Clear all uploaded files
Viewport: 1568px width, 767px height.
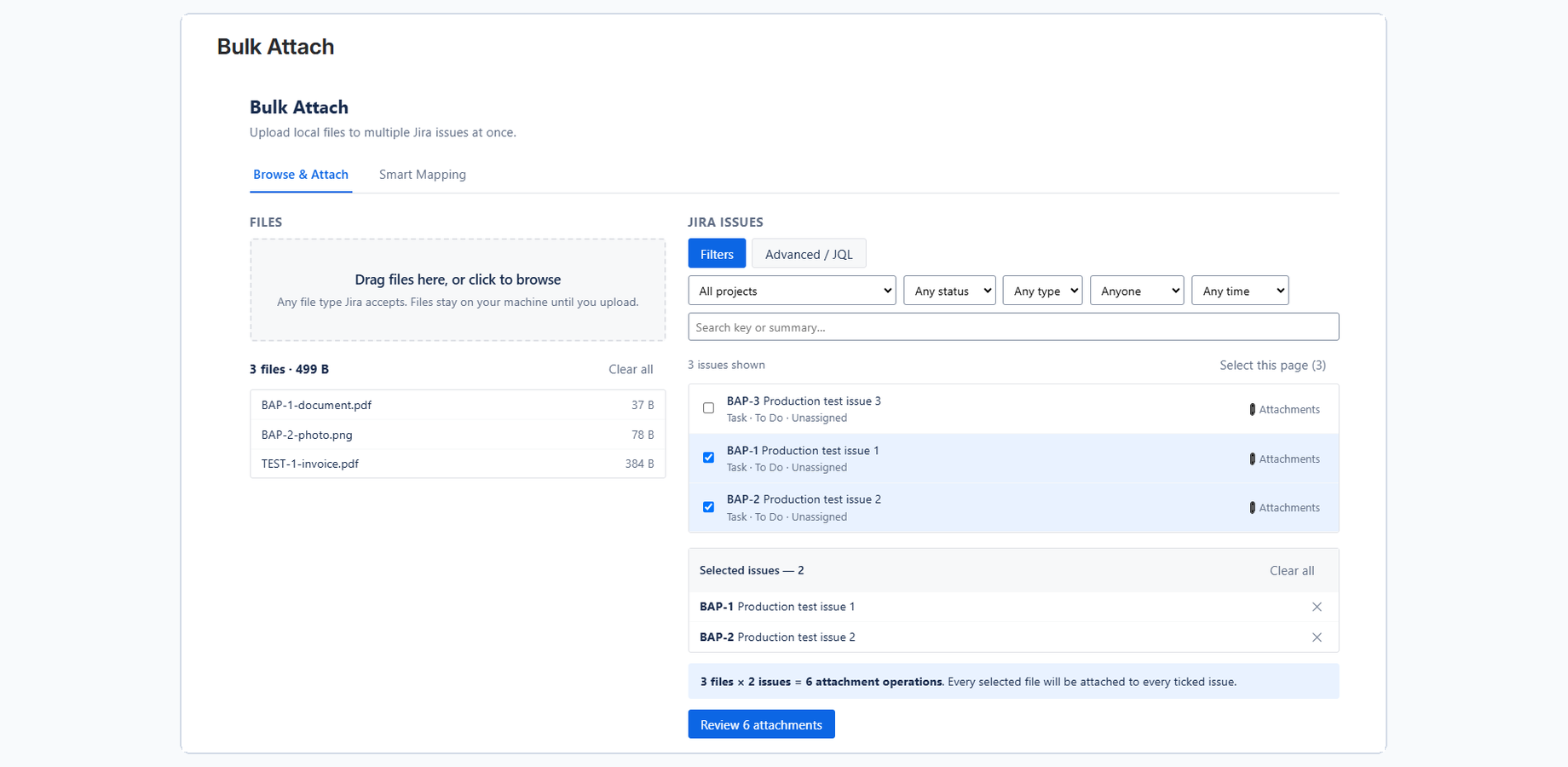631,369
